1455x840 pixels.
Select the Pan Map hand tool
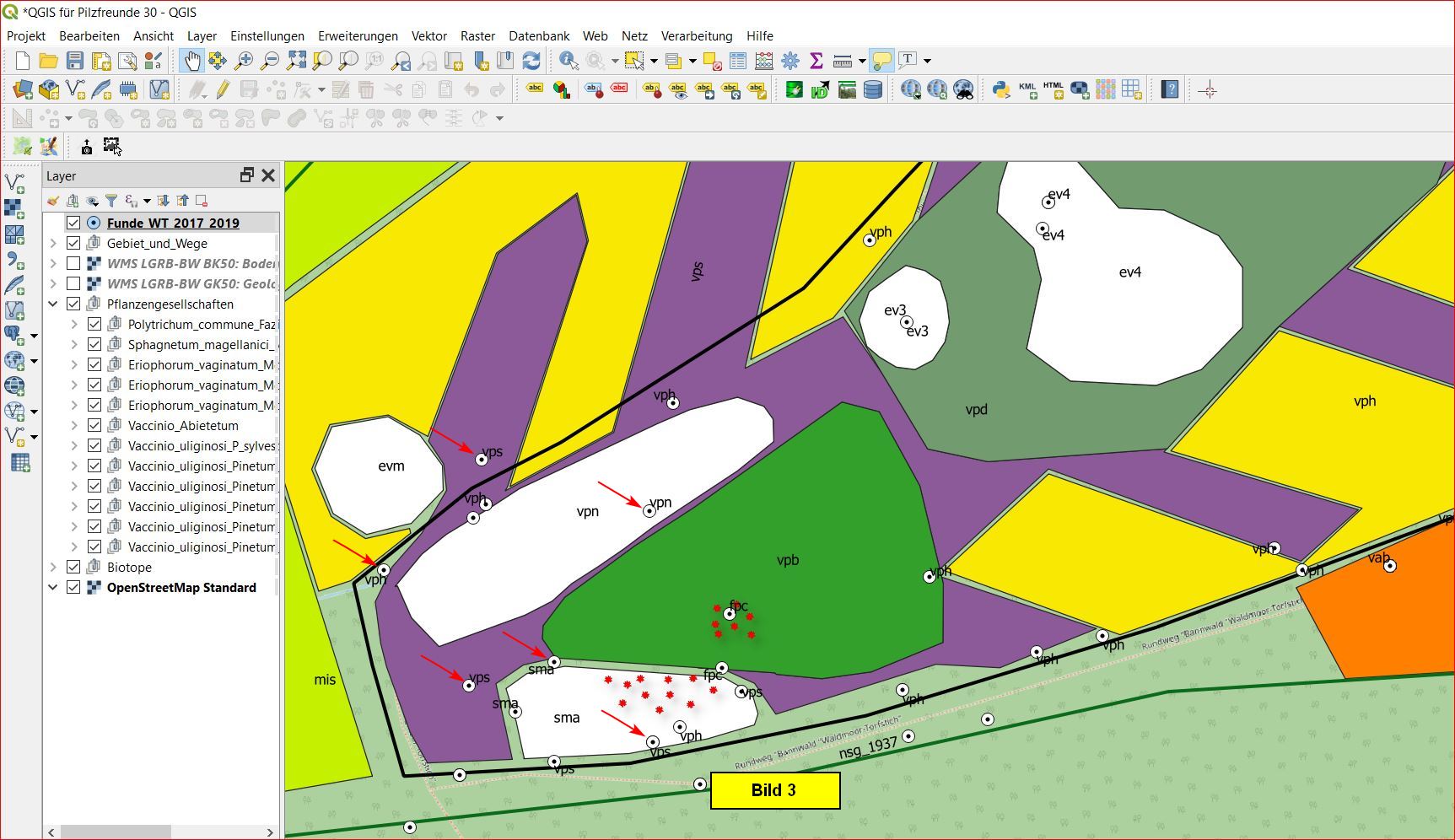point(192,61)
